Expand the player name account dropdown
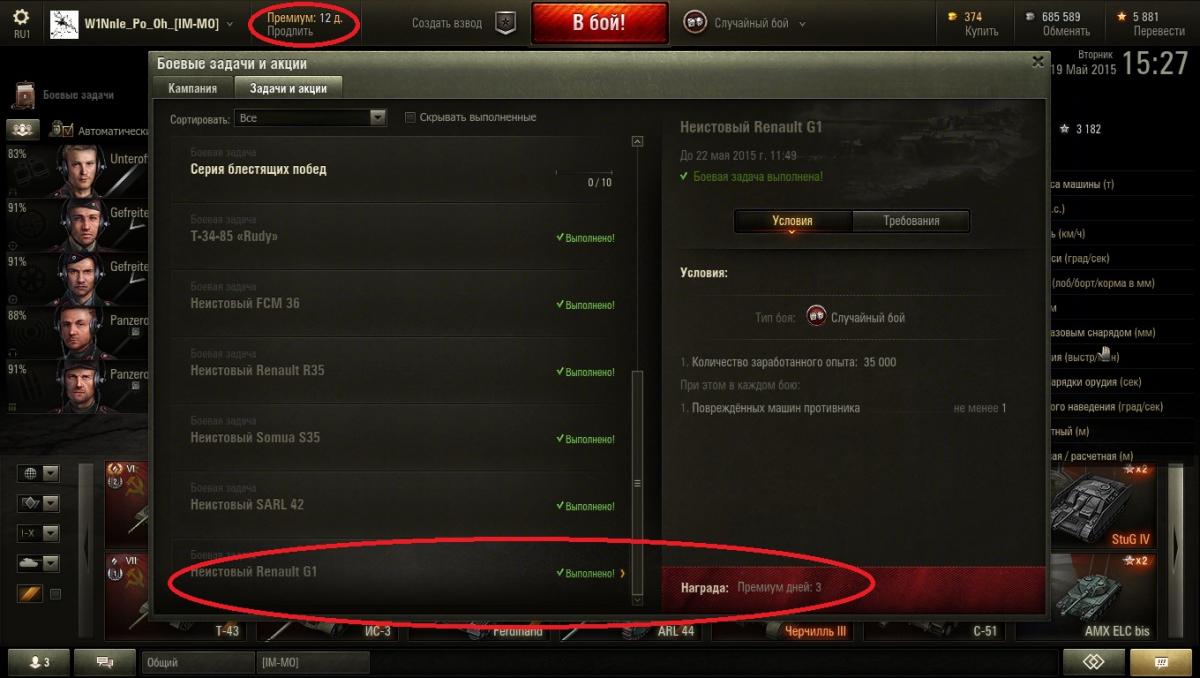1200x678 pixels. tap(230, 23)
